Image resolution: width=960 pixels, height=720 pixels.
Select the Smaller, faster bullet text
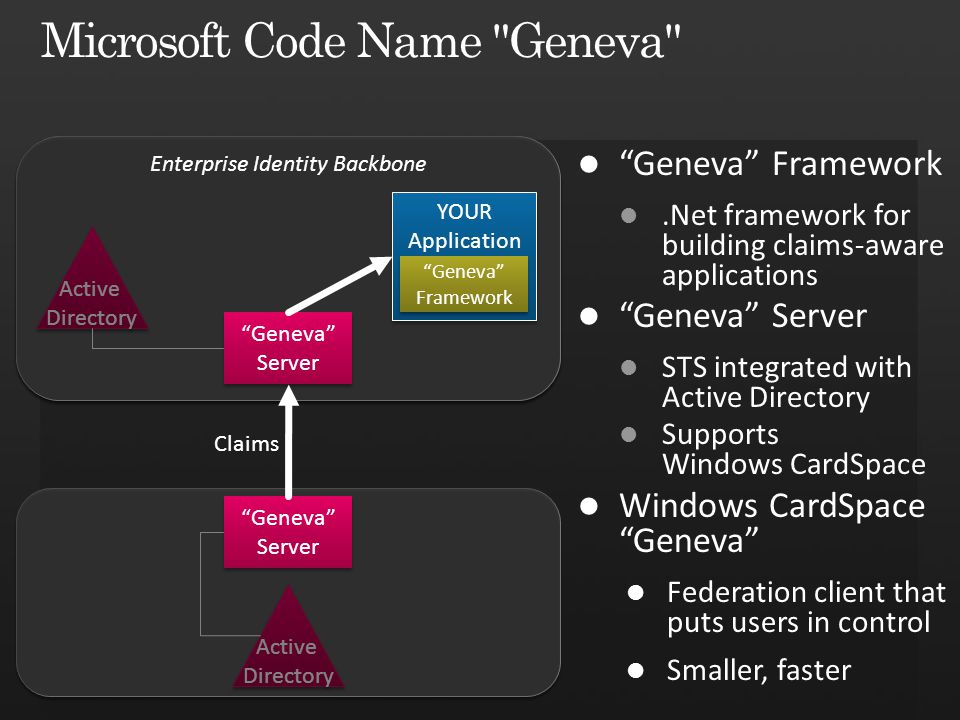759,670
